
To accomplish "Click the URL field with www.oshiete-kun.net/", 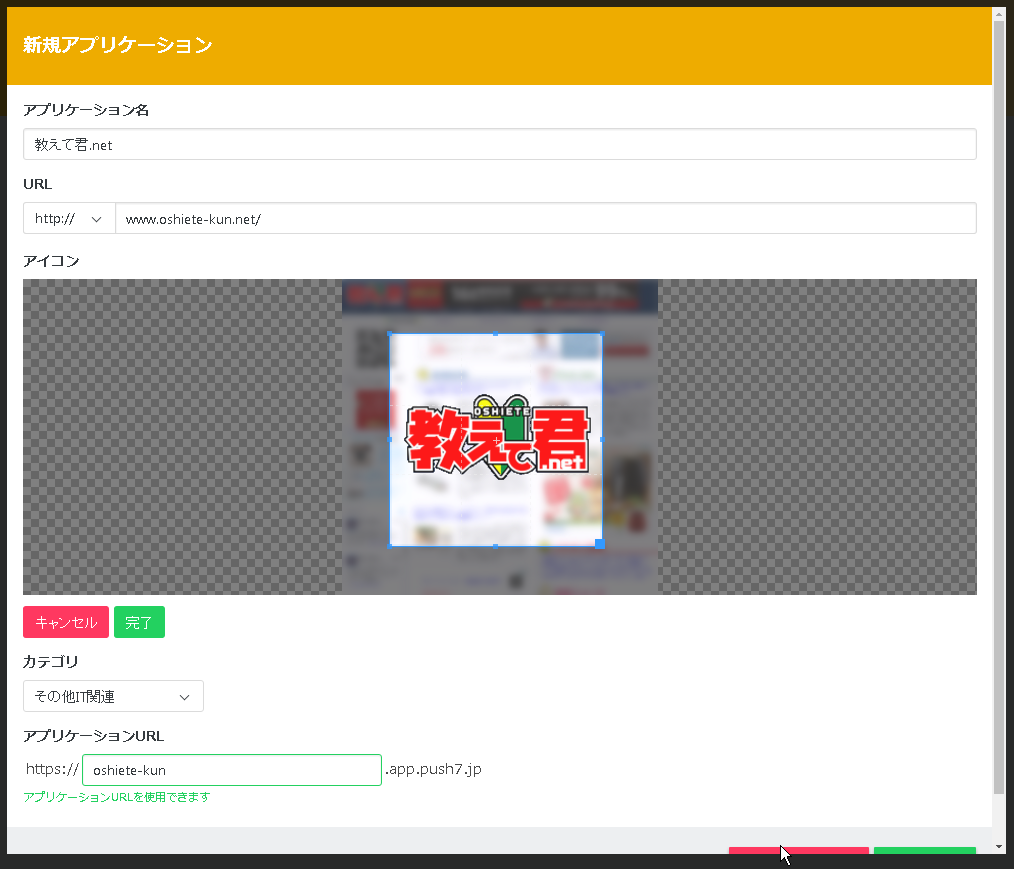I will [546, 219].
